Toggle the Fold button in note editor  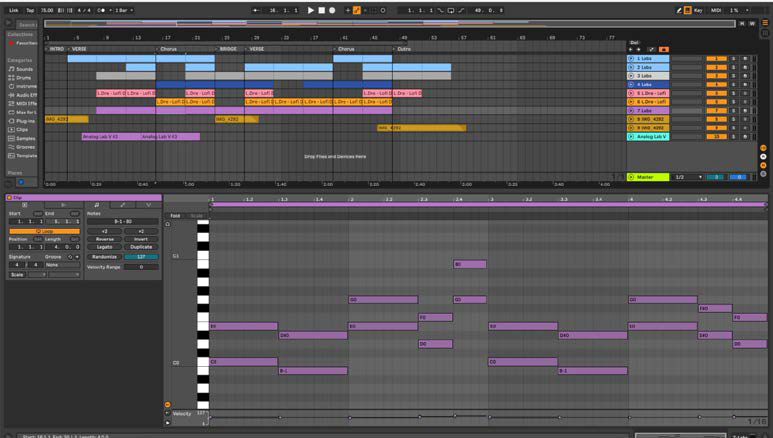click(175, 215)
